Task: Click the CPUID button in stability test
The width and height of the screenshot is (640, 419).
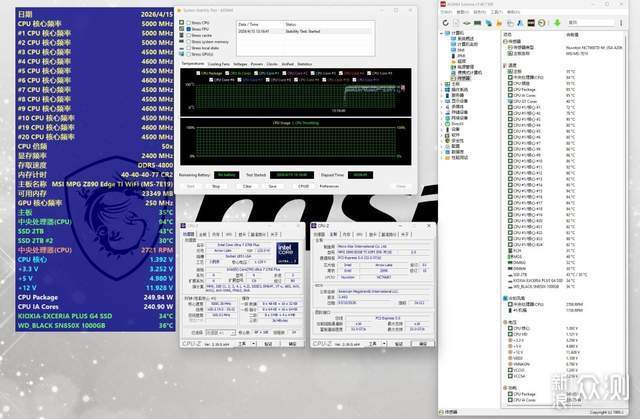Action: (303, 186)
